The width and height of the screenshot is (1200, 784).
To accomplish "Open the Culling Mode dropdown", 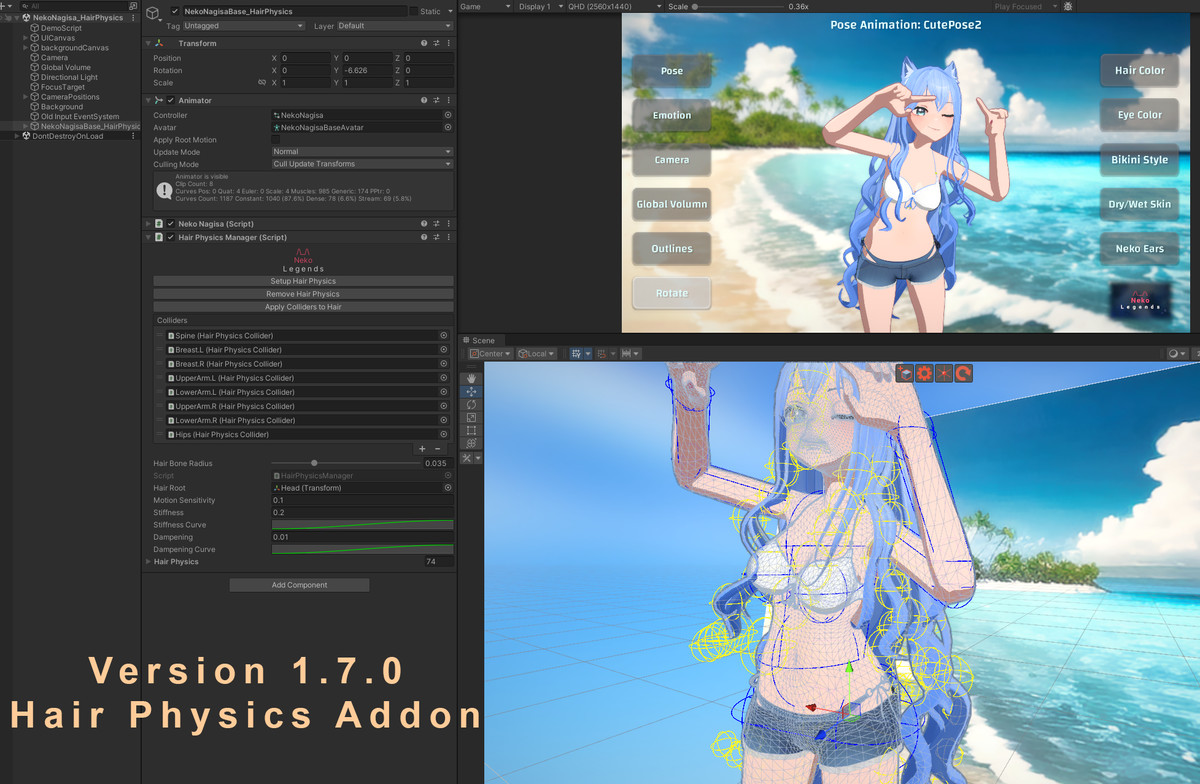I will tap(362, 164).
